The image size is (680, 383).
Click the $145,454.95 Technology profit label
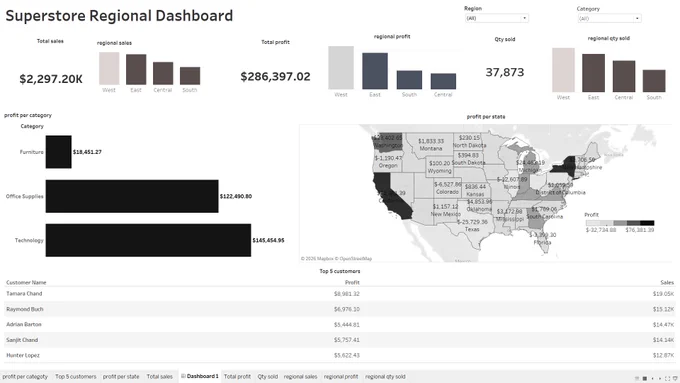tap(268, 240)
